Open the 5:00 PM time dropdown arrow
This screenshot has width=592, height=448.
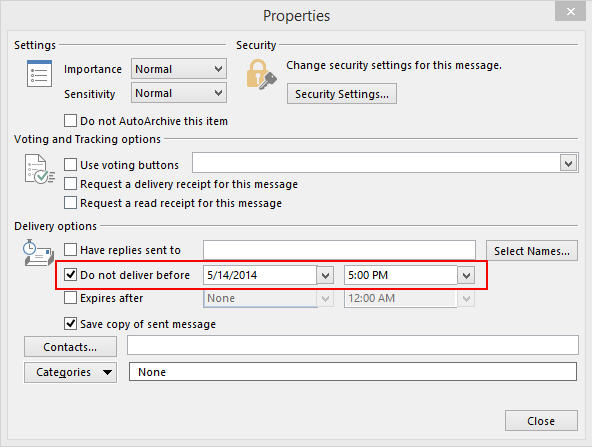click(x=466, y=276)
